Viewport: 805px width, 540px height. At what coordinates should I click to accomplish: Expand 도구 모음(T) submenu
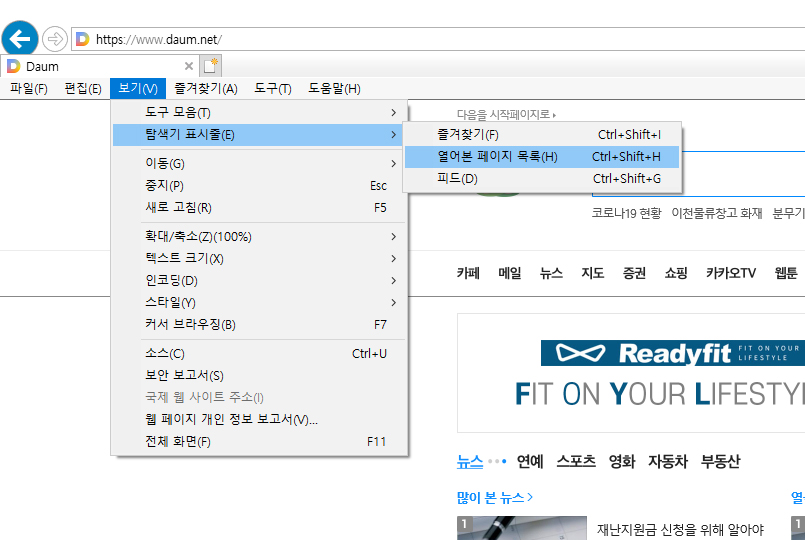tap(259, 112)
